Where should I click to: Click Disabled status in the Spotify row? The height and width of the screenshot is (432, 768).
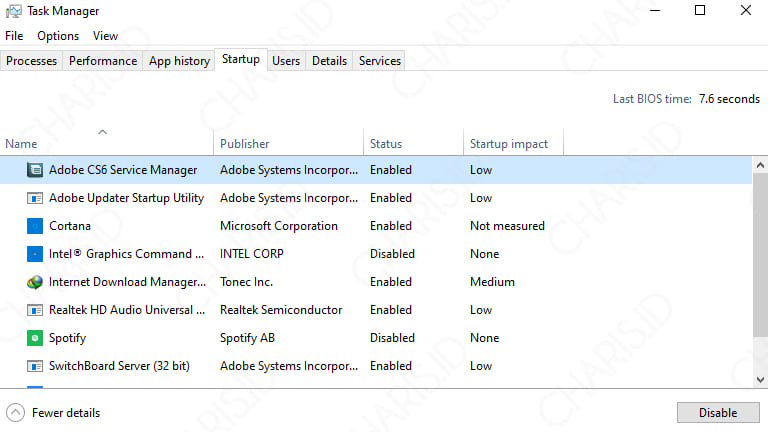pos(392,338)
